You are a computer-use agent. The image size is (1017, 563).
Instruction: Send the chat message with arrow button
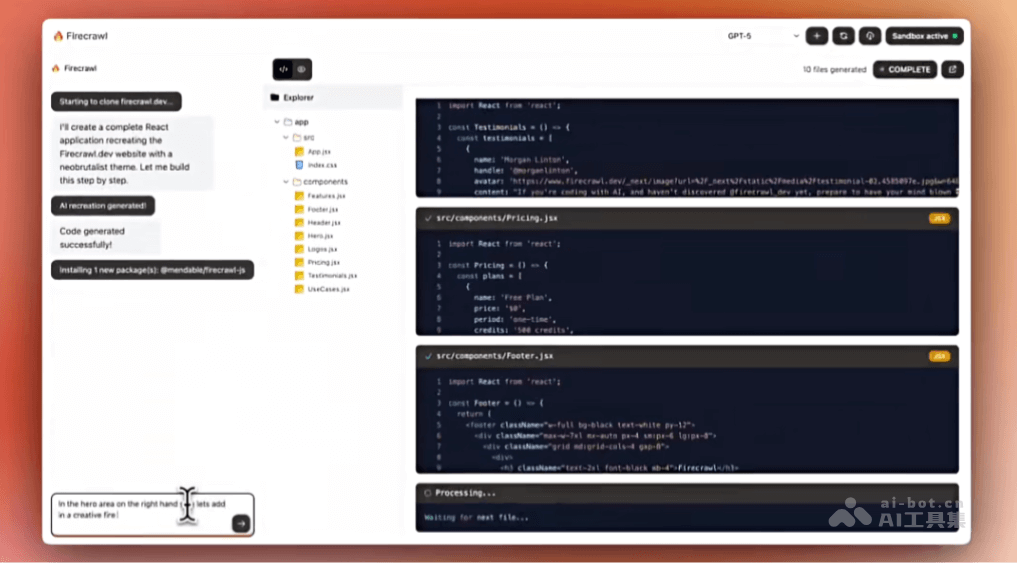[240, 523]
